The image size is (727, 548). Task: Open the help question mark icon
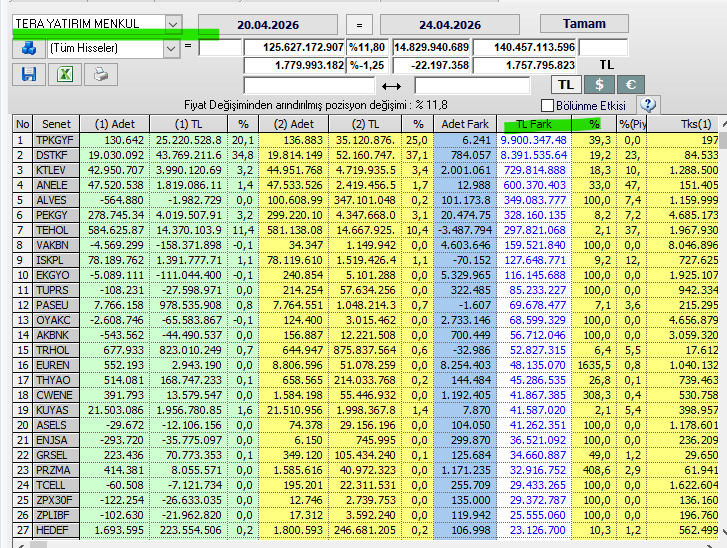point(648,105)
